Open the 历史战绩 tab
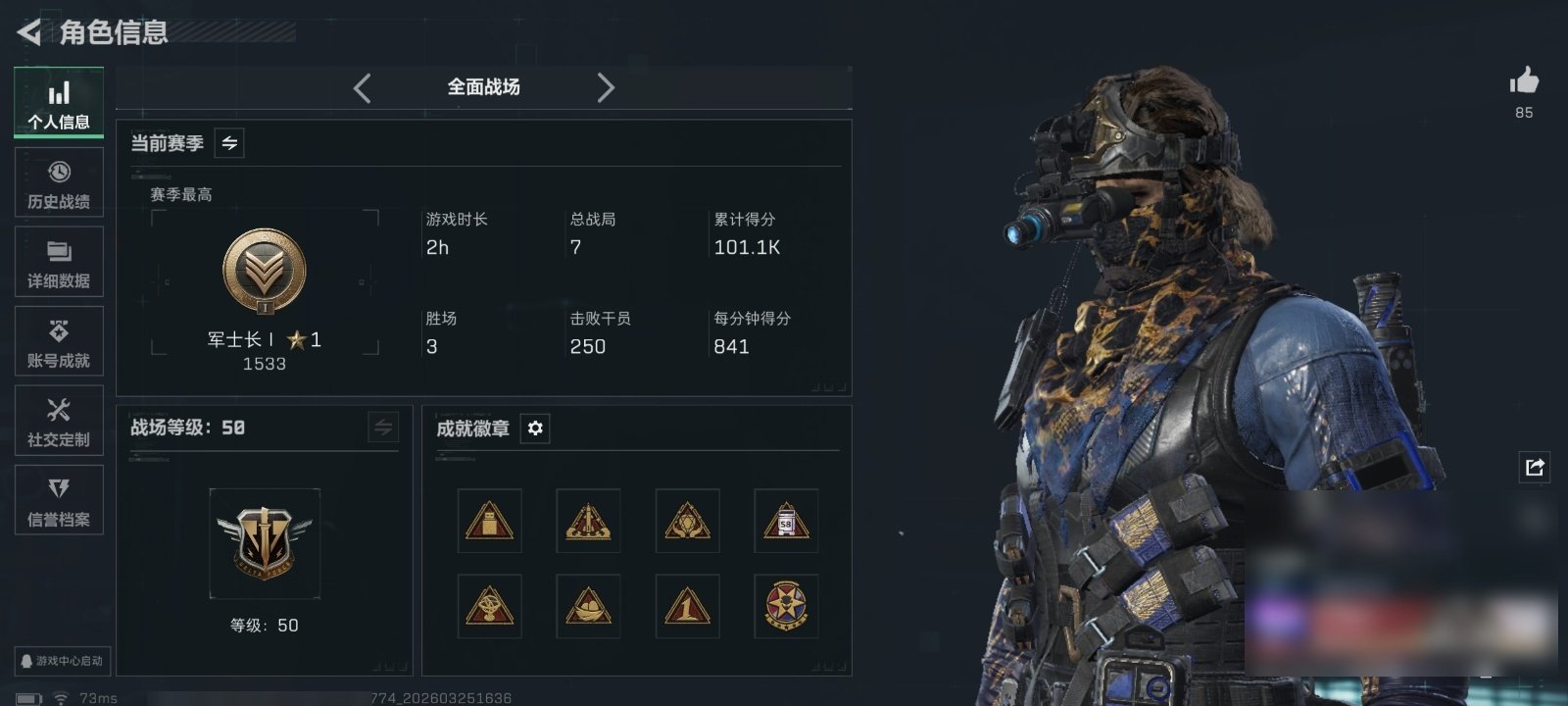Image resolution: width=1568 pixels, height=706 pixels. point(59,182)
